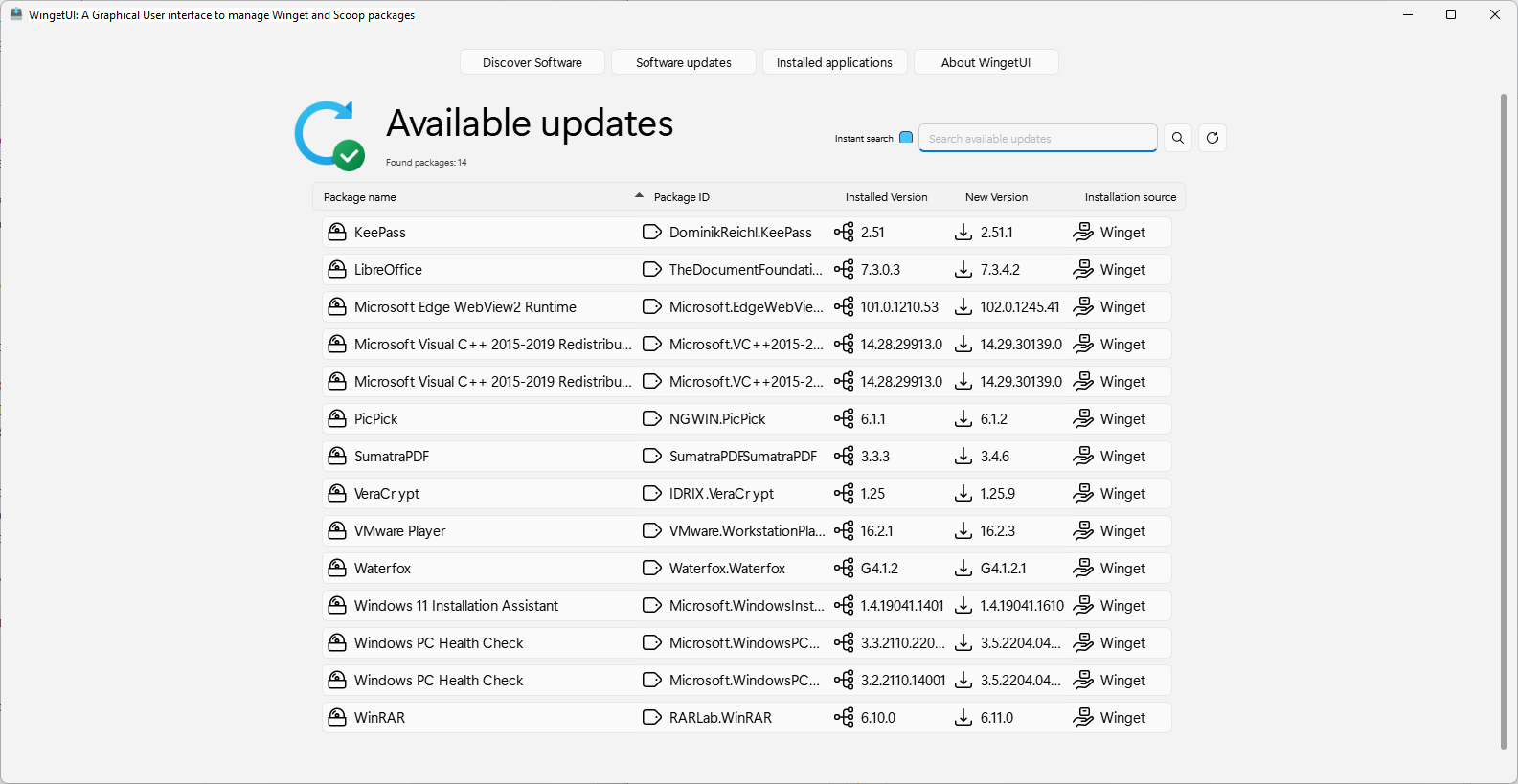Click installed version 101.0.1210.53
Image resolution: width=1518 pixels, height=784 pixels.
[x=899, y=307]
